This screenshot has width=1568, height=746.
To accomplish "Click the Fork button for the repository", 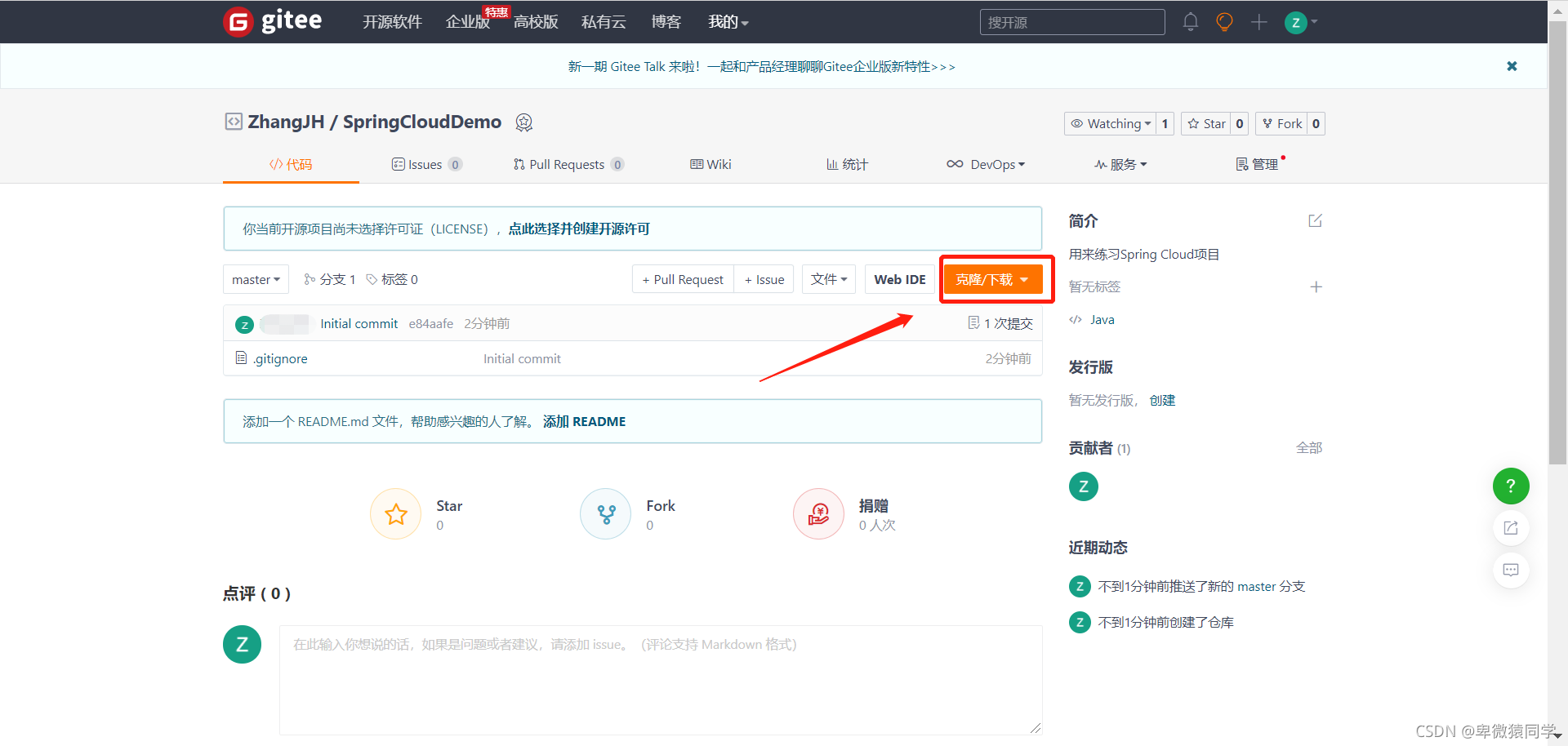I will pyautogui.click(x=1281, y=123).
